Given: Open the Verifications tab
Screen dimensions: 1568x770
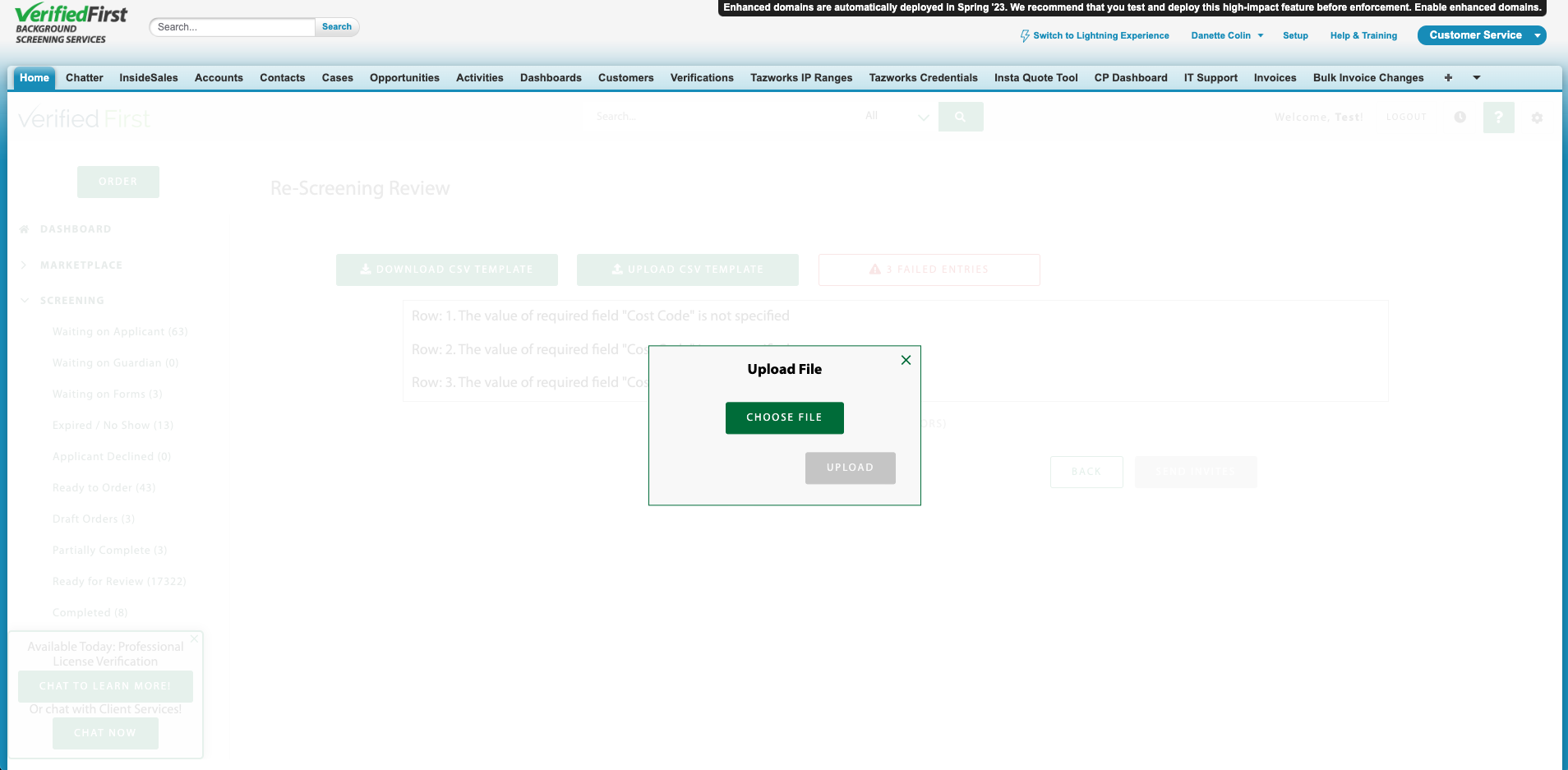Looking at the screenshot, I should (702, 78).
